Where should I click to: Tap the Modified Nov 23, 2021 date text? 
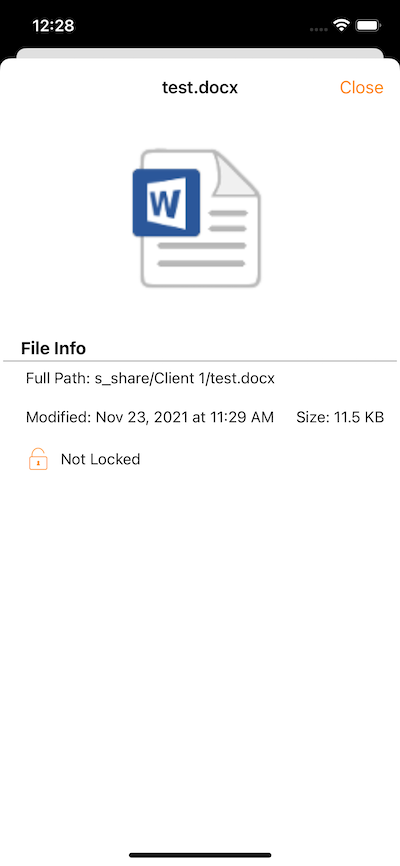pyautogui.click(x=150, y=418)
